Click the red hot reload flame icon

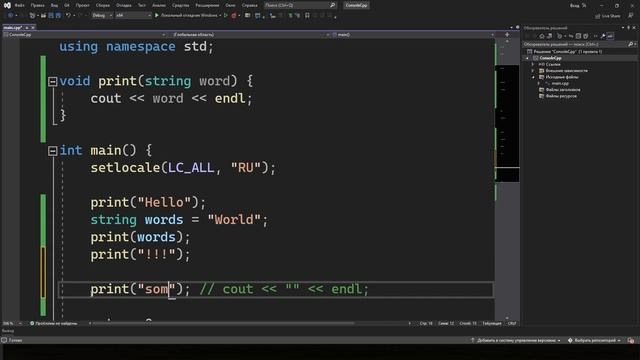point(234,16)
